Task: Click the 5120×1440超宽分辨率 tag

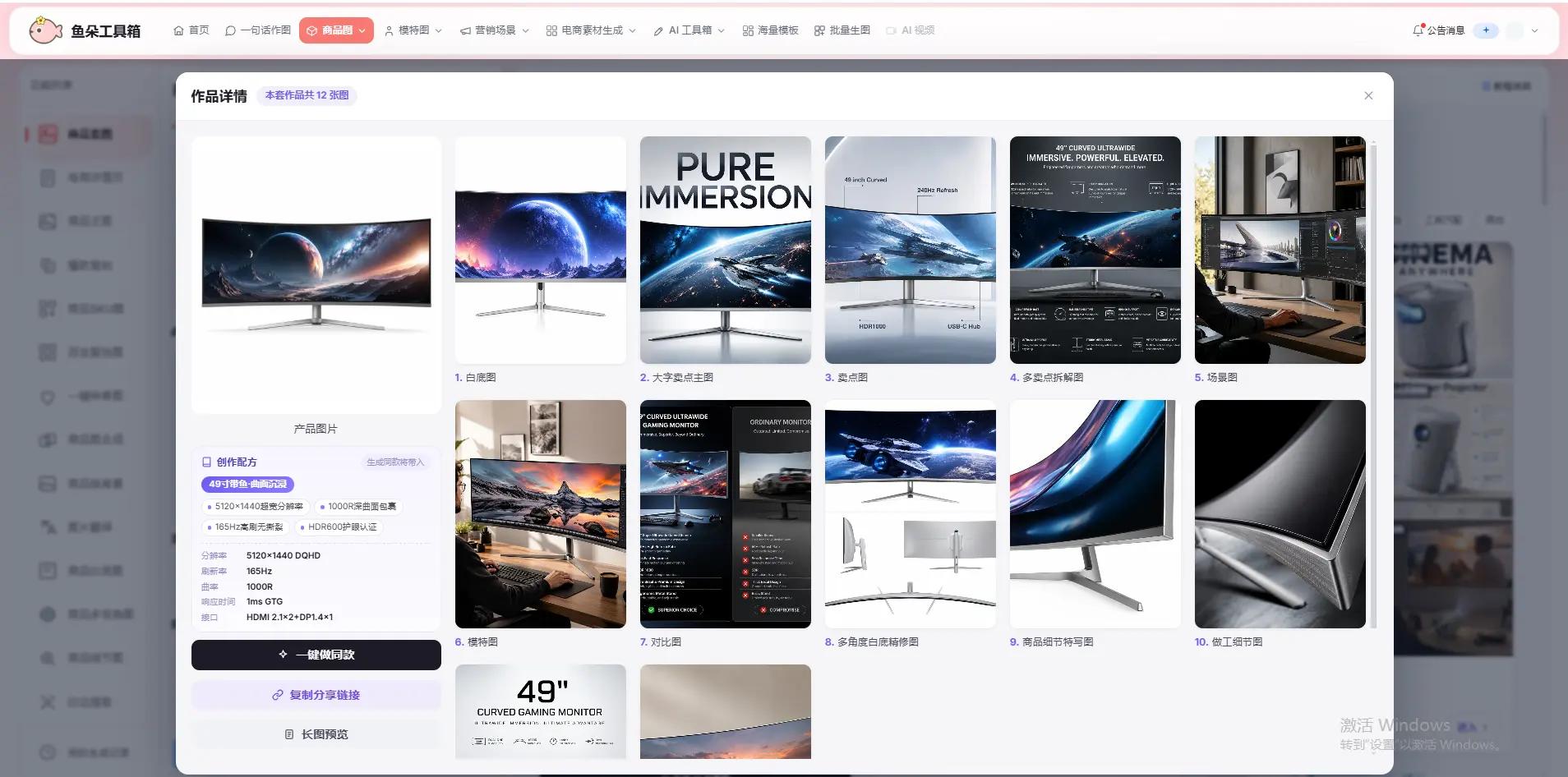Action: pyautogui.click(x=255, y=506)
